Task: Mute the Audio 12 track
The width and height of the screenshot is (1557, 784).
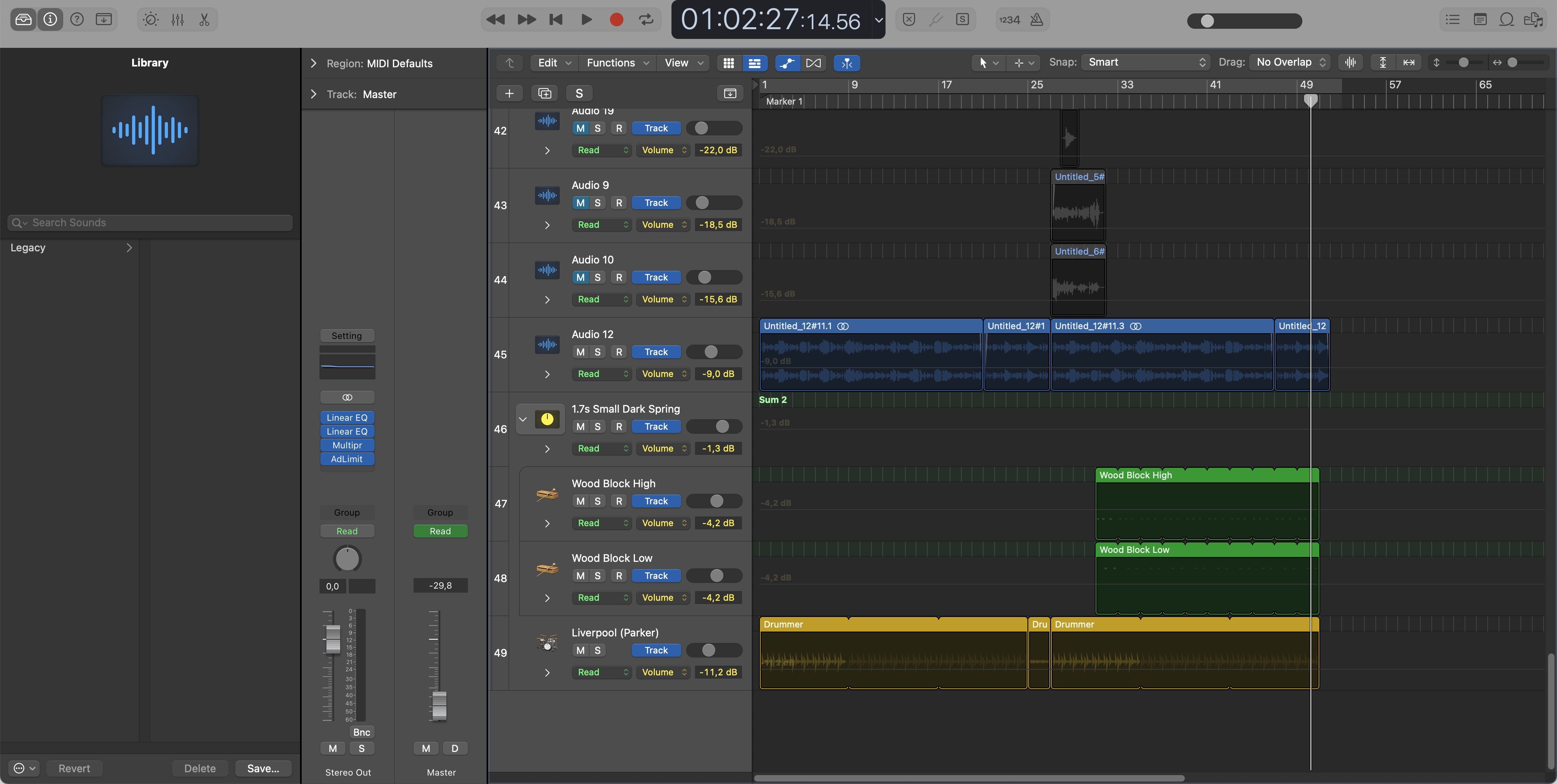Action: click(580, 352)
